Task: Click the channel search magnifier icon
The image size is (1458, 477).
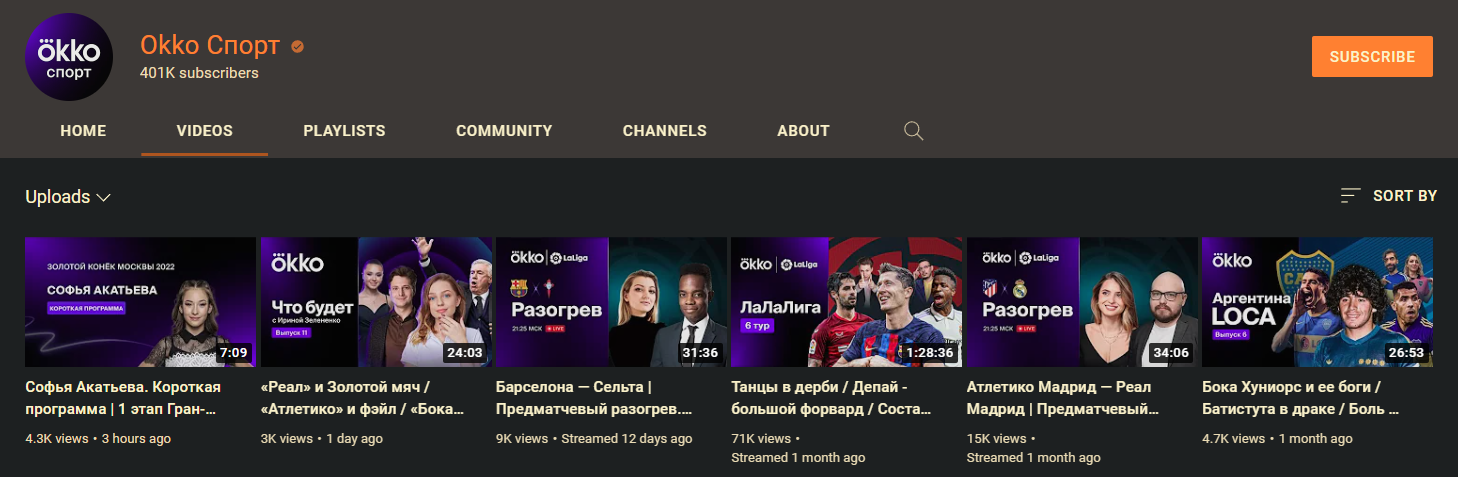Action: (913, 131)
